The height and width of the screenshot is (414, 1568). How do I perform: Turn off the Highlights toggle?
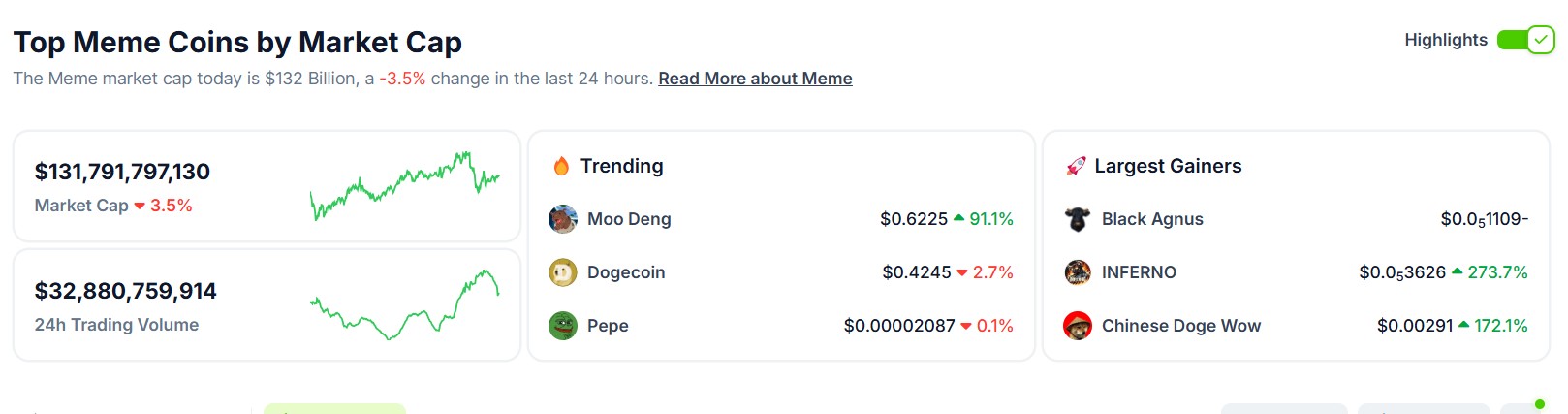(x=1526, y=40)
